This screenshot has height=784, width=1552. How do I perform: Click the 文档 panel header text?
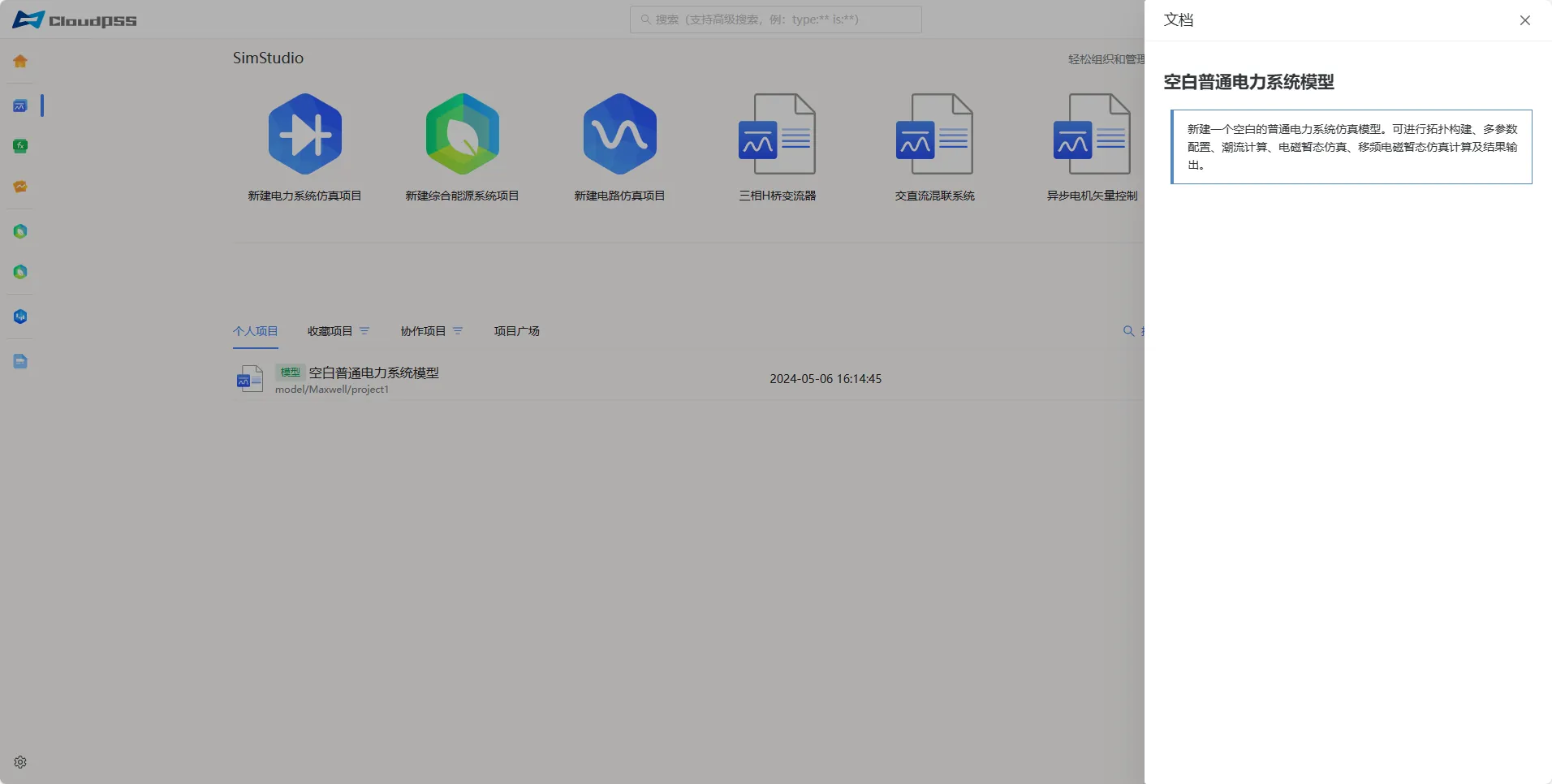tap(1179, 20)
